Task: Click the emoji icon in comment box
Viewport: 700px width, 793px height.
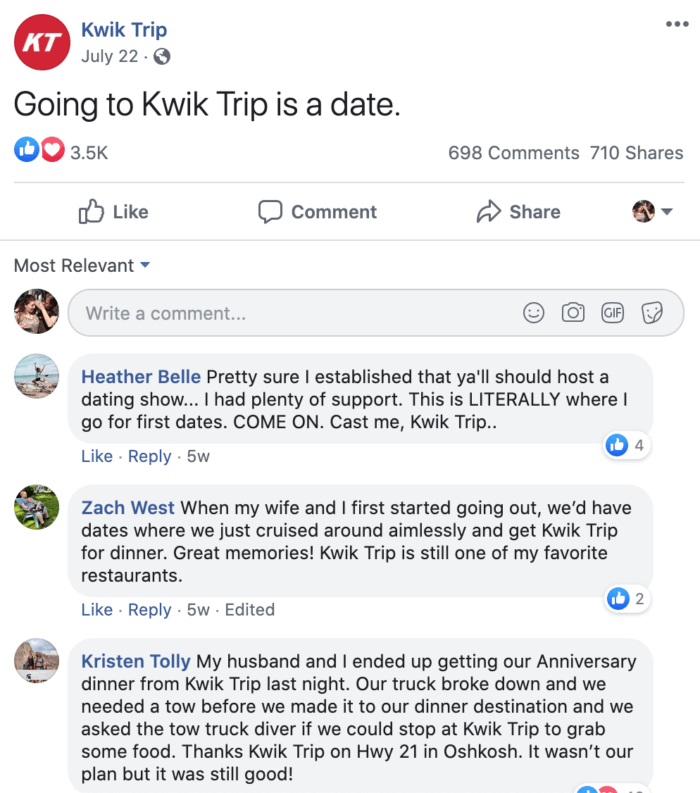Action: tap(534, 313)
